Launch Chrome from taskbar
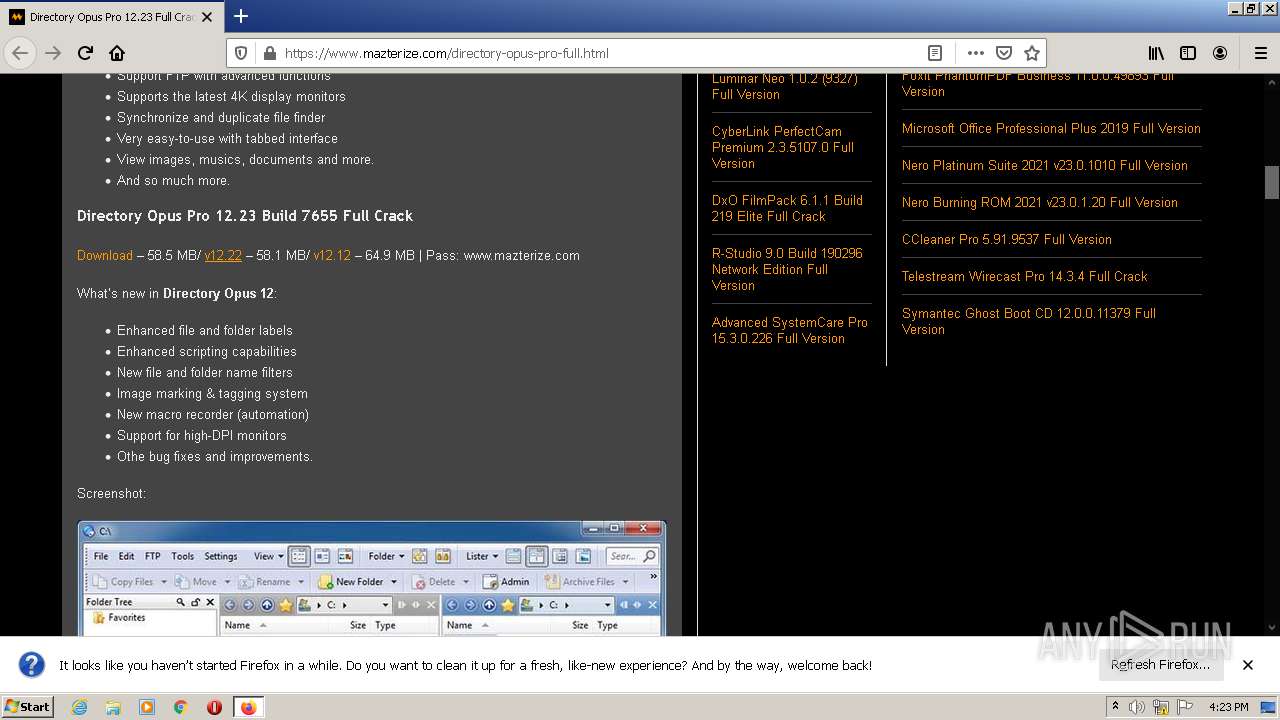1280x720 pixels. click(180, 707)
